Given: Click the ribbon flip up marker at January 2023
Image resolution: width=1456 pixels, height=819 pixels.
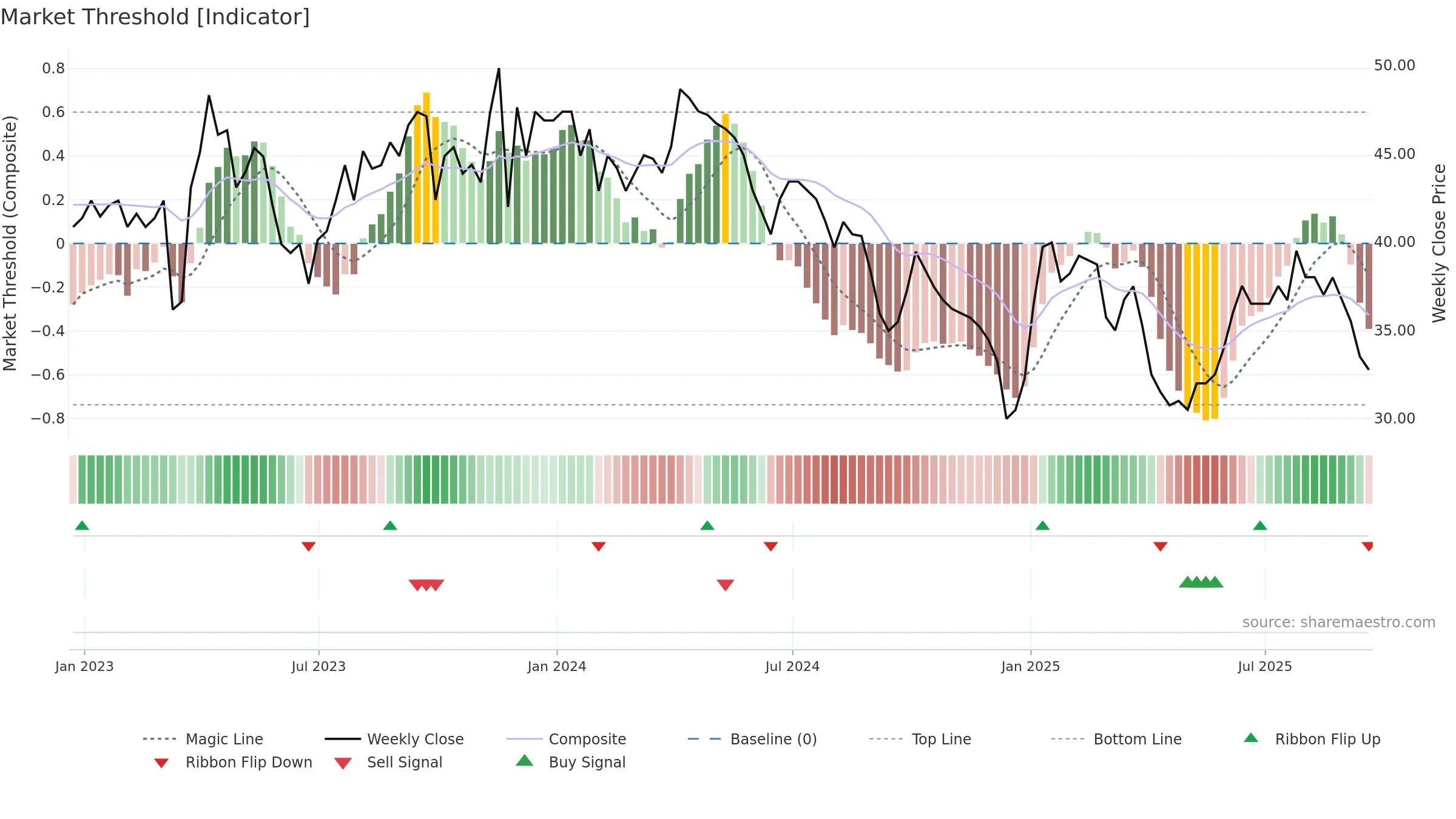Looking at the screenshot, I should pyautogui.click(x=82, y=525).
